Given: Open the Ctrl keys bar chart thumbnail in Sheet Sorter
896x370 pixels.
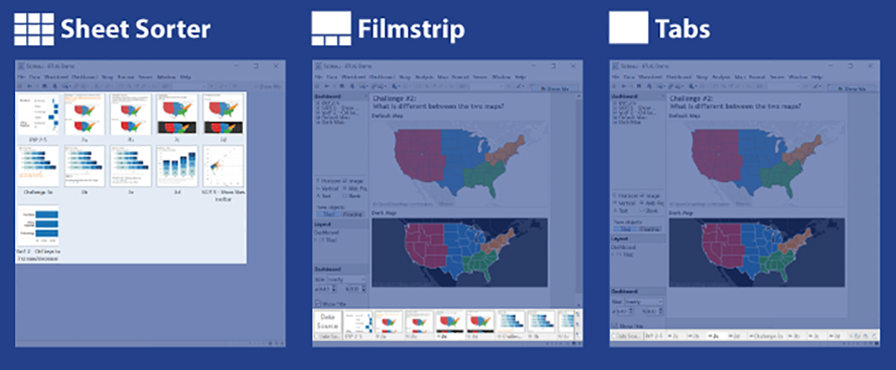Looking at the screenshot, I should [38, 226].
